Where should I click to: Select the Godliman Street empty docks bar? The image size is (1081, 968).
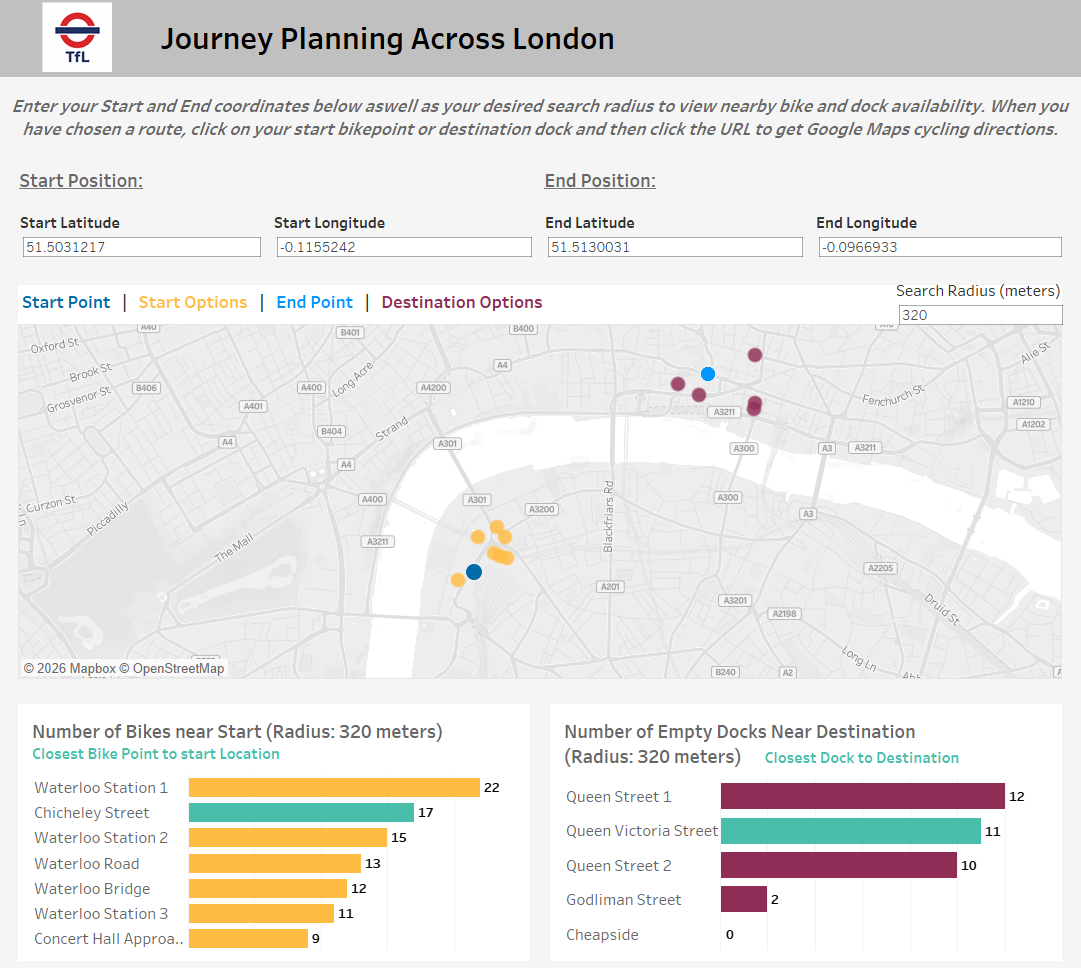743,900
